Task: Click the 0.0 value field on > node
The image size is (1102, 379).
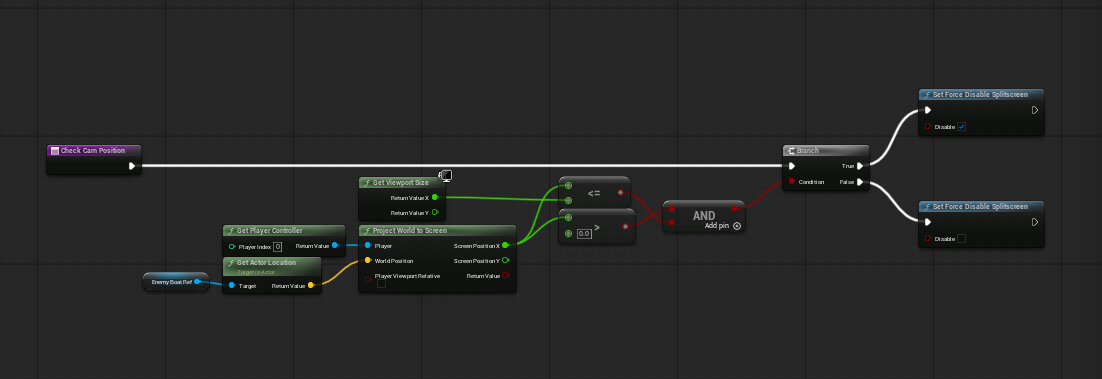Action: coord(584,233)
